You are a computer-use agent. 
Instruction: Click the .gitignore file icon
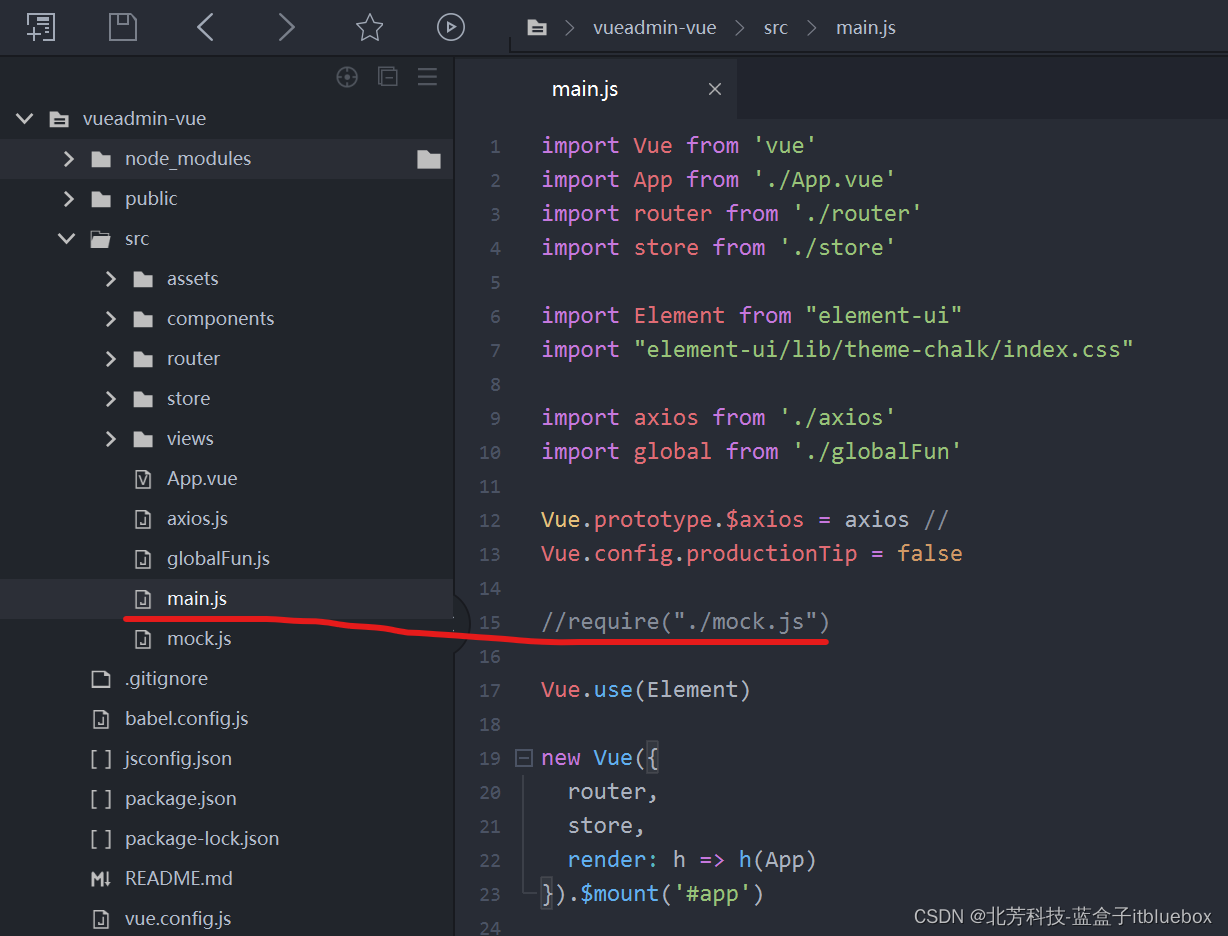click(100, 679)
